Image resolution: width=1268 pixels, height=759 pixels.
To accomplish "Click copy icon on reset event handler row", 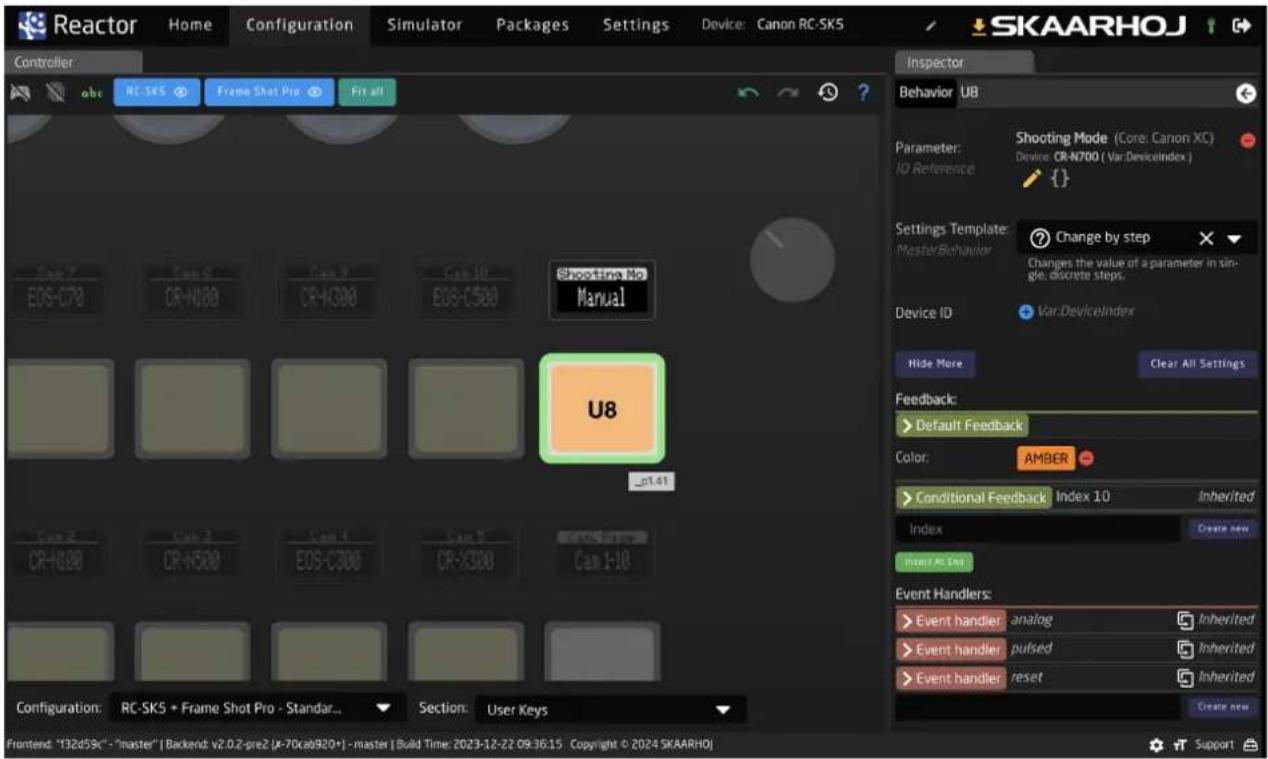I will pyautogui.click(x=1185, y=678).
